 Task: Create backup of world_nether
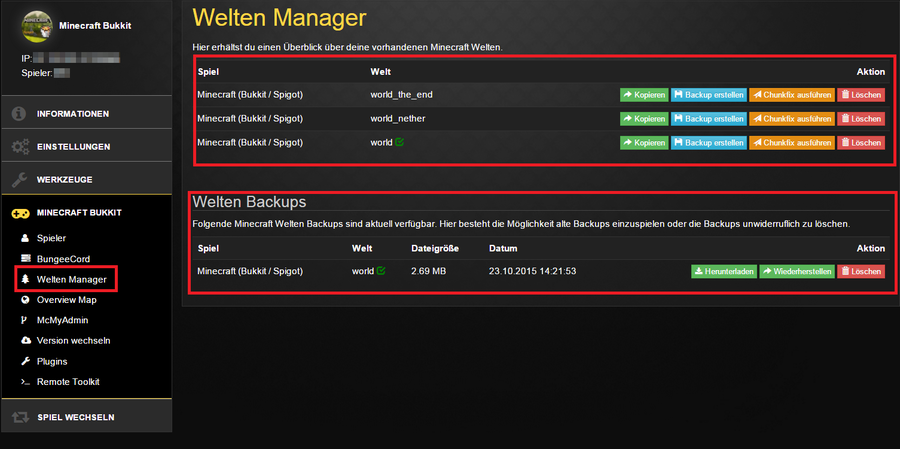(709, 119)
